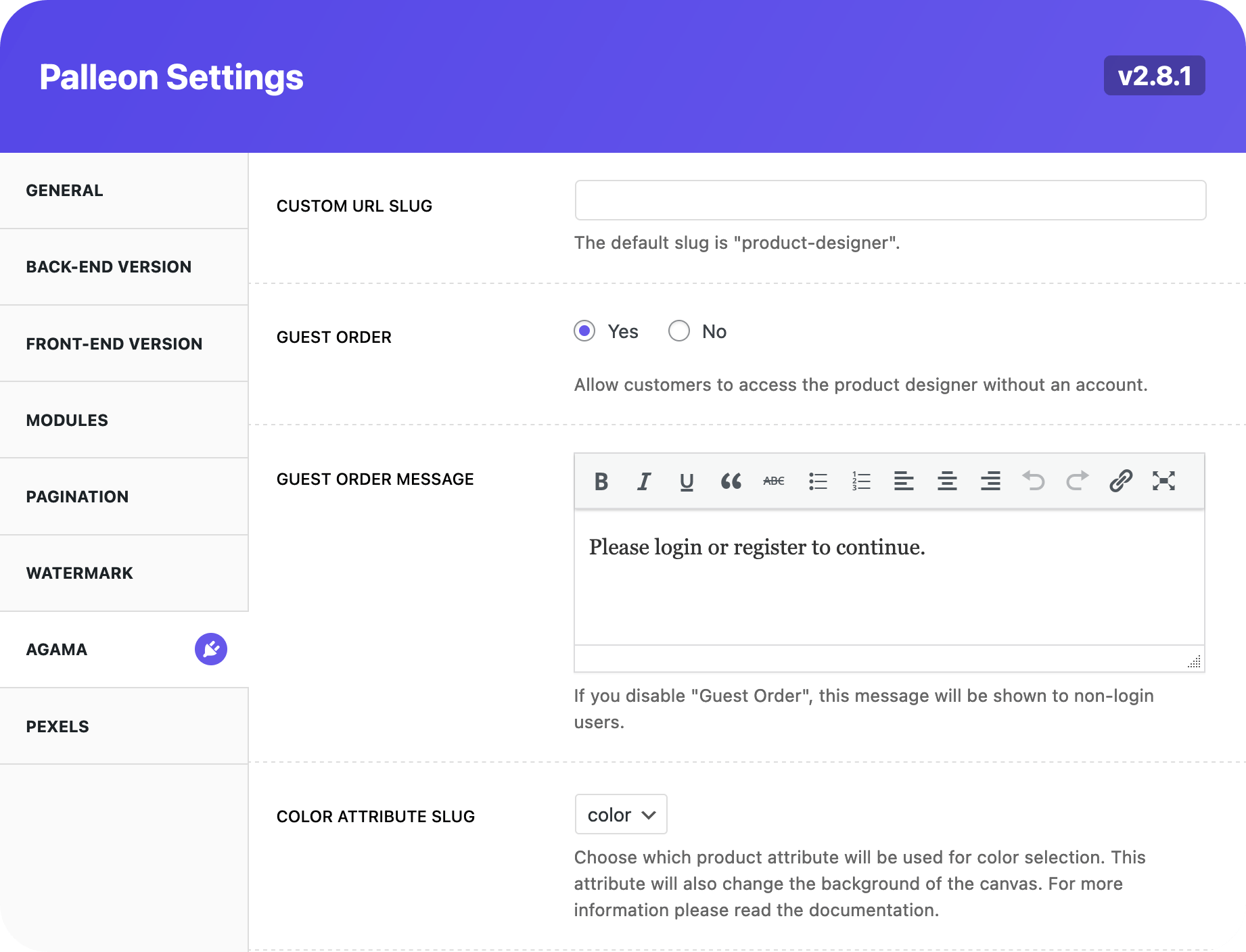Select No for Guest Order
The image size is (1246, 952).
679,331
